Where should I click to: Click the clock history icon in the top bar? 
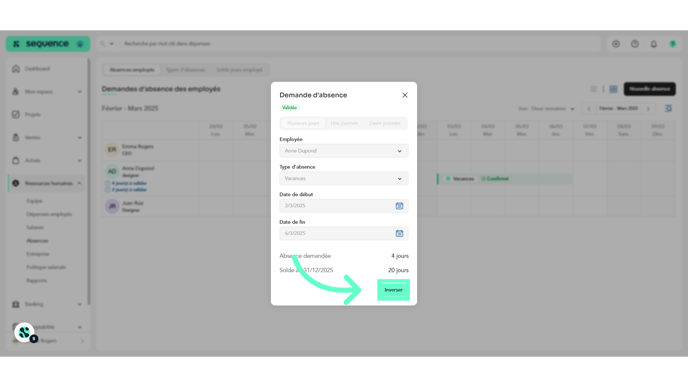[x=635, y=44]
